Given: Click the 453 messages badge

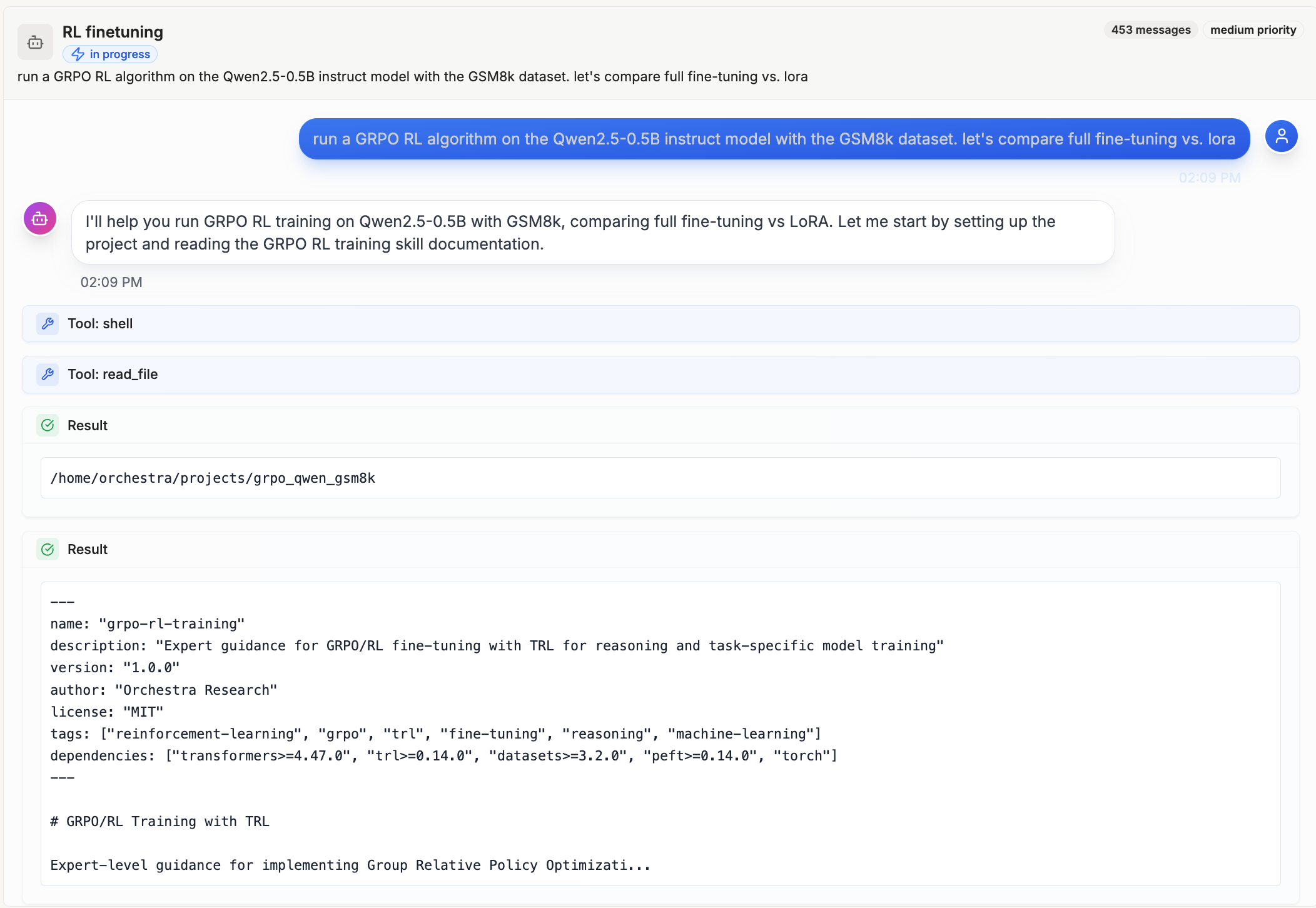Looking at the screenshot, I should 1150,30.
